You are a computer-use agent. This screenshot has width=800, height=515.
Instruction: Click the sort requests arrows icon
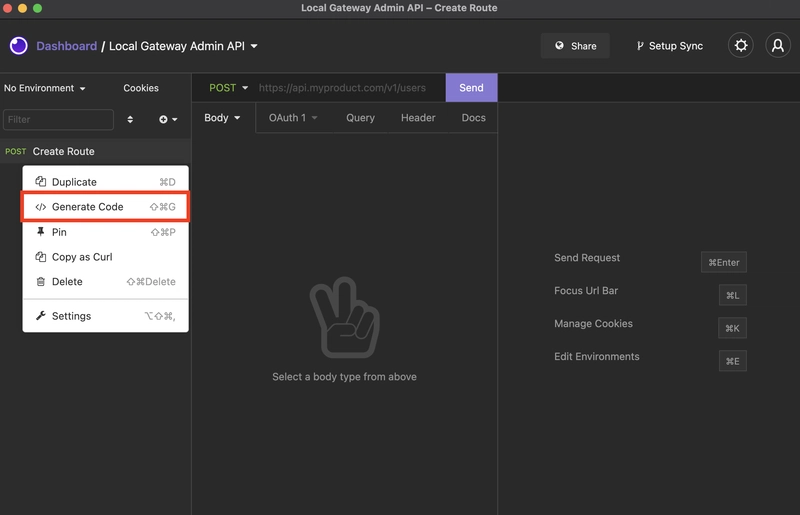pyautogui.click(x=130, y=119)
